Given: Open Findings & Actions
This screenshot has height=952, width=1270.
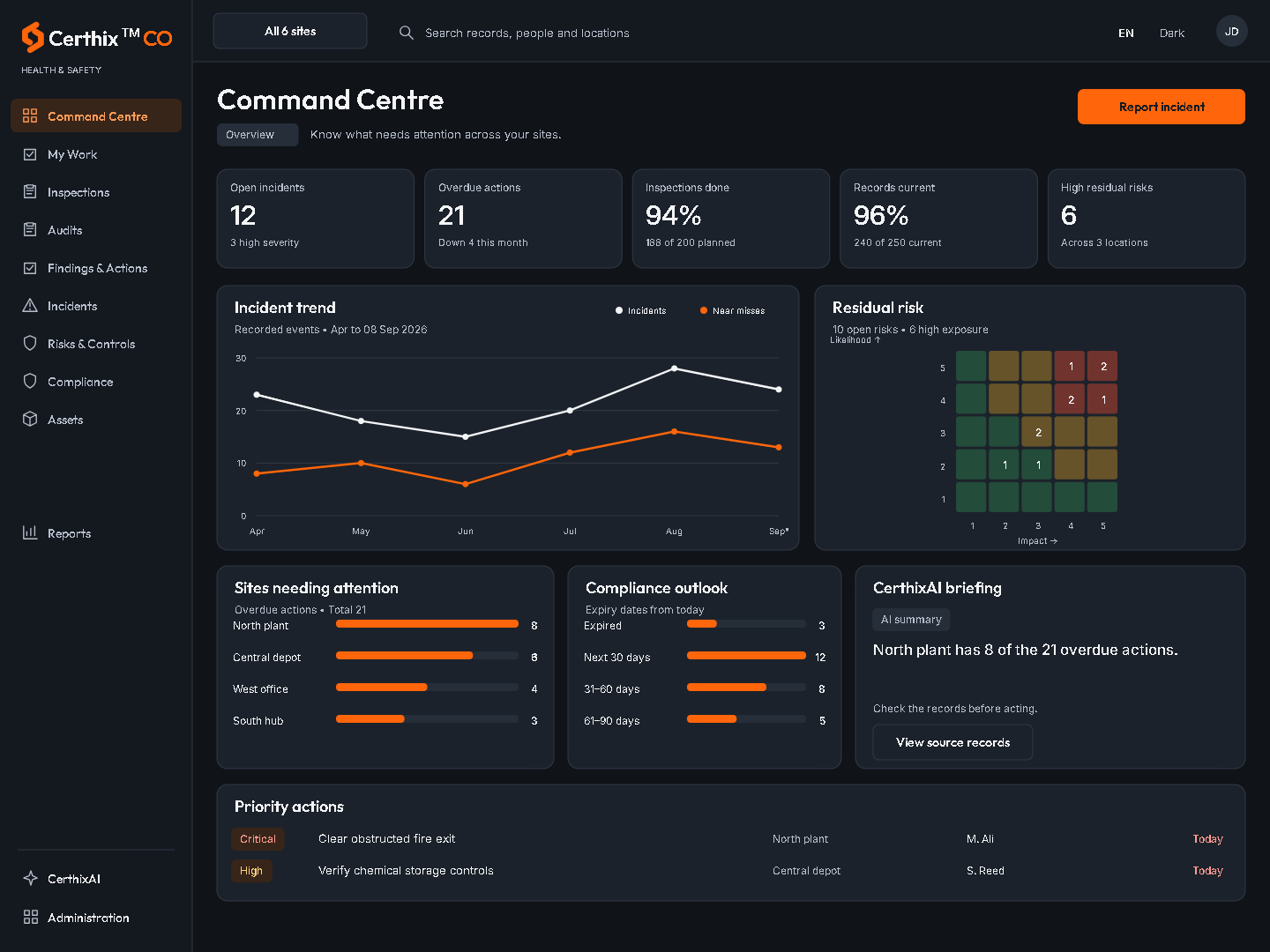Looking at the screenshot, I should 96,268.
